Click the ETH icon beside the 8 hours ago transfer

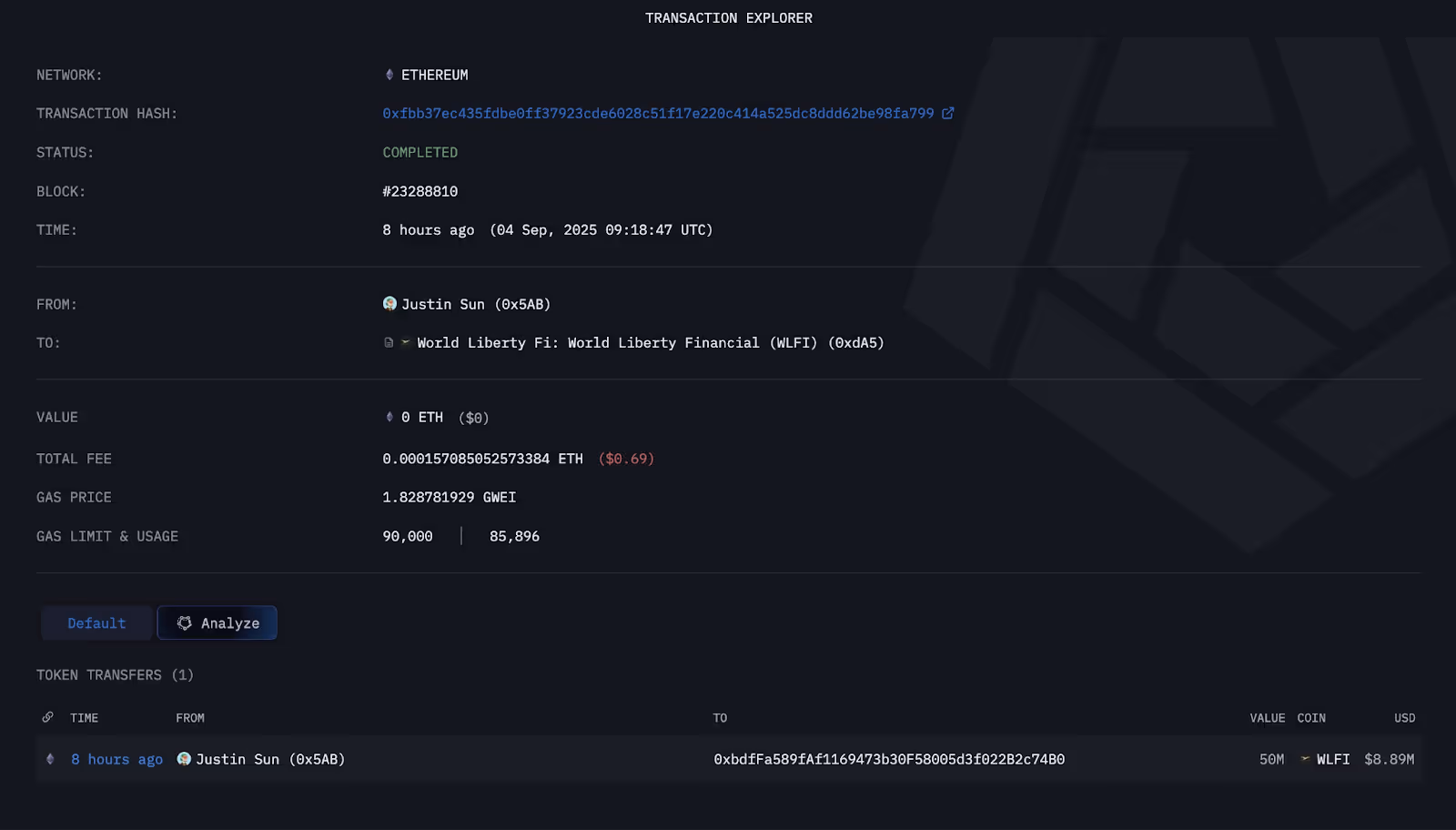point(49,759)
